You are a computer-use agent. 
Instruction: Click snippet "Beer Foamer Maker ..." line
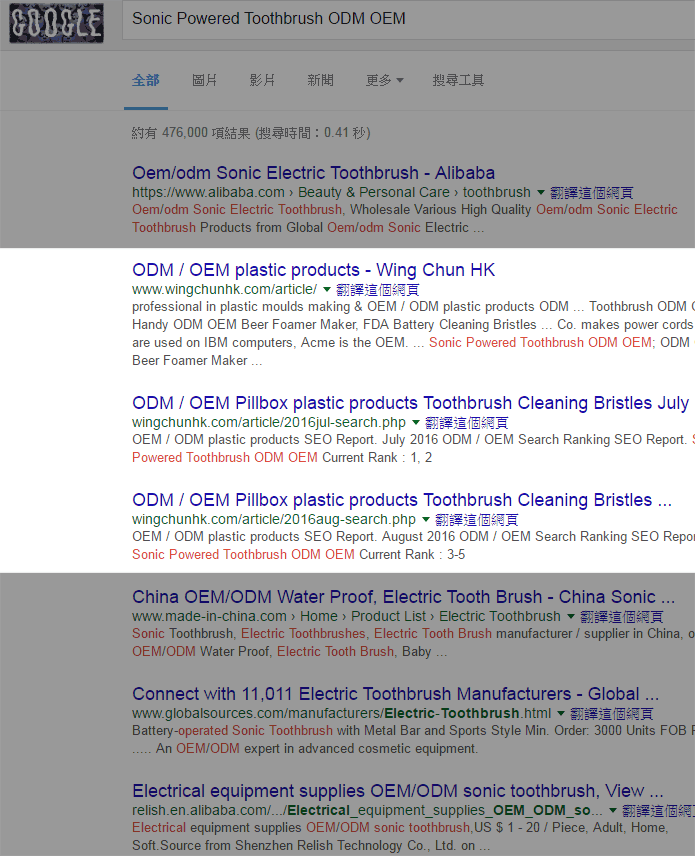pyautogui.click(x=197, y=361)
